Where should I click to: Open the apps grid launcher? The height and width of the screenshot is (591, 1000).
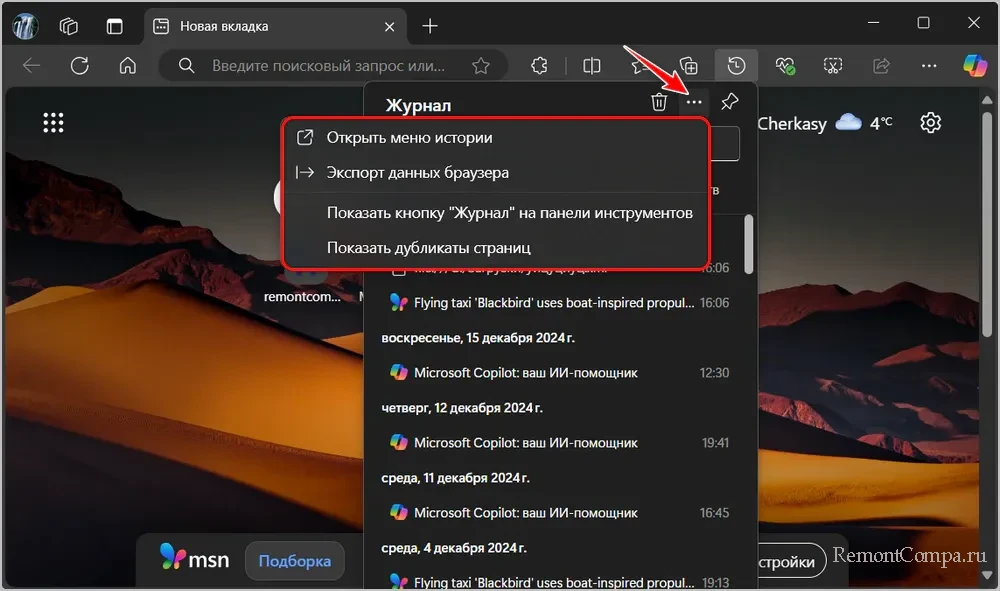click(54, 122)
